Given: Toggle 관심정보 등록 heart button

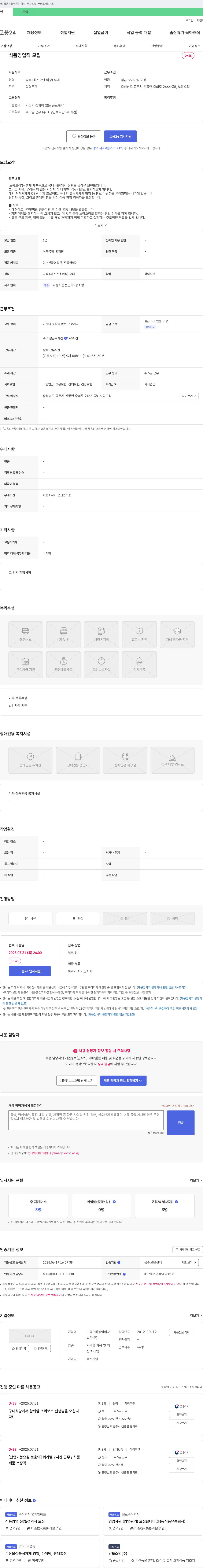Looking at the screenshot, I should click(84, 136).
